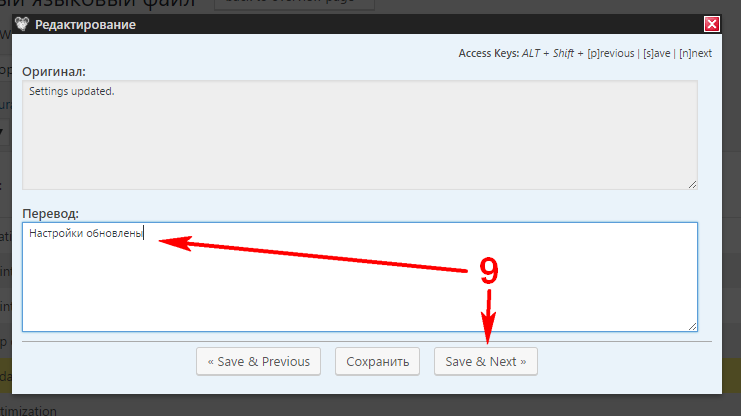This screenshot has height=416, width=741.
Task: Click the [p]revious access key hint
Action: pyautogui.click(x=611, y=53)
